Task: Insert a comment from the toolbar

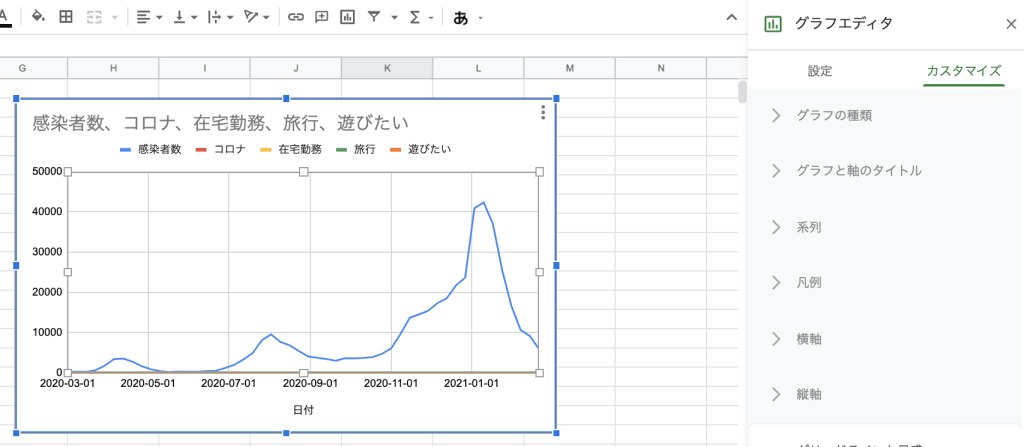Action: click(321, 18)
